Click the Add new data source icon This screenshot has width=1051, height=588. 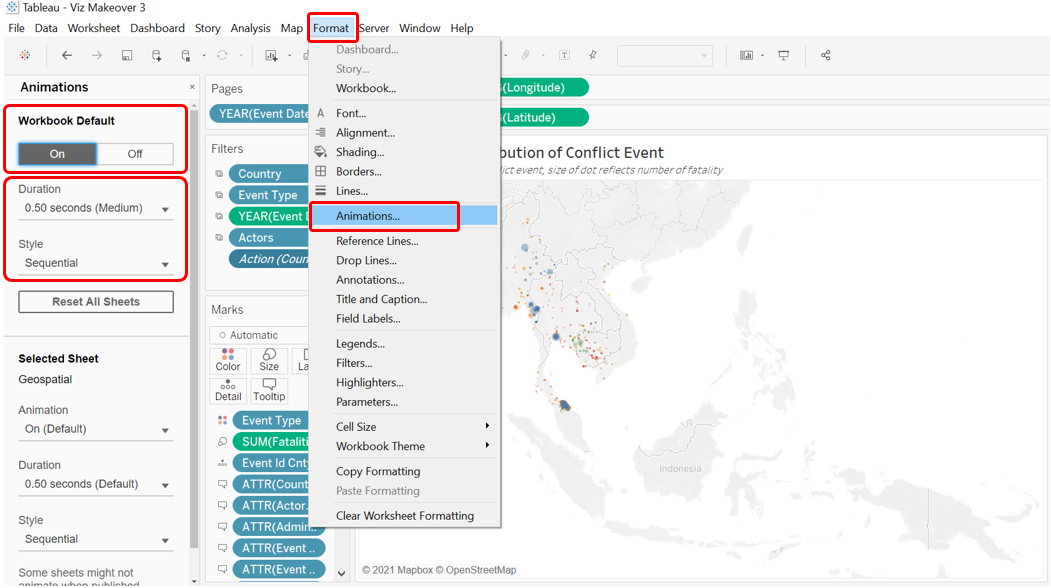pyautogui.click(x=157, y=56)
